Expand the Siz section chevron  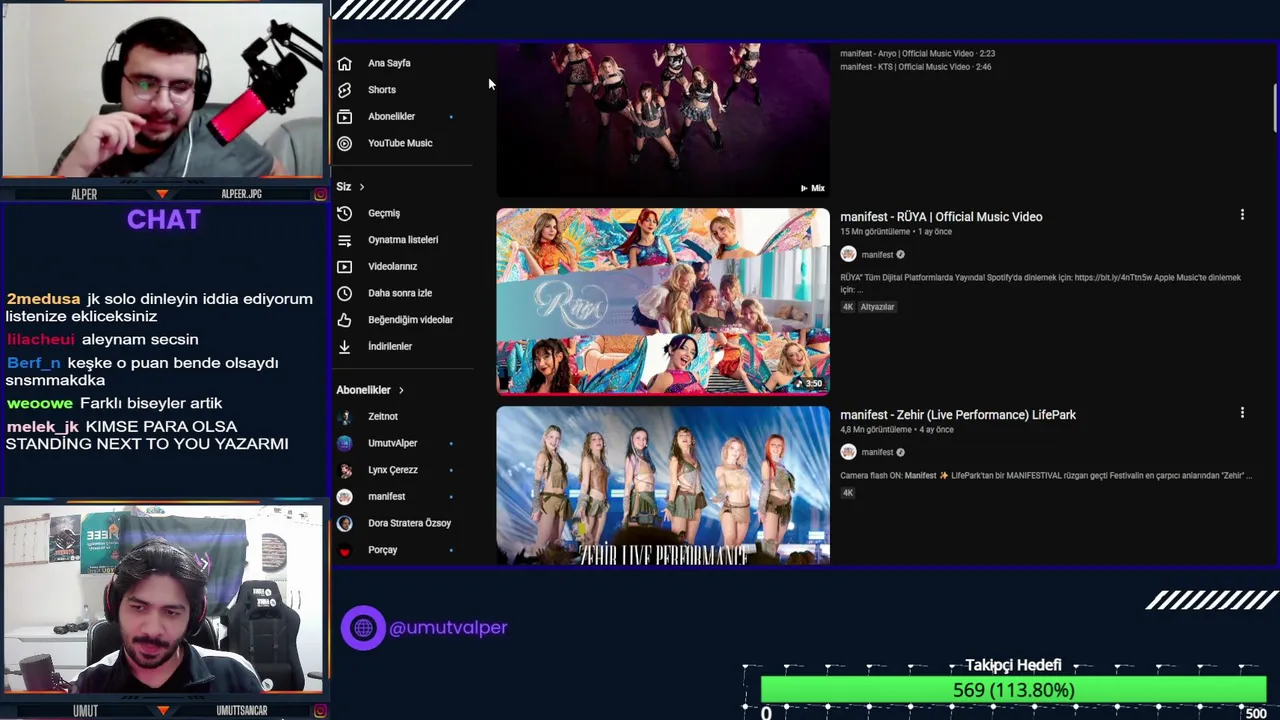coord(362,187)
